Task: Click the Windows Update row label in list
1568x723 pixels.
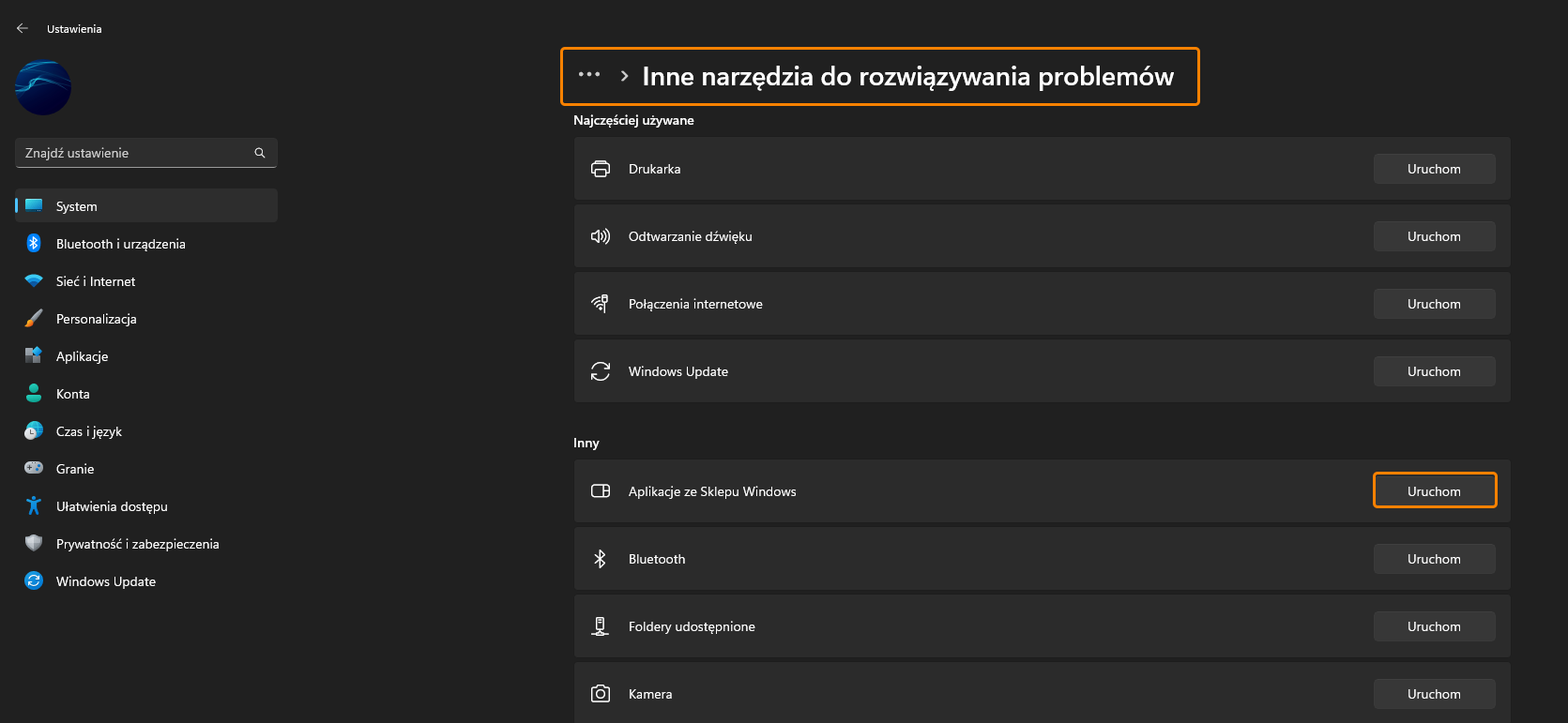Action: pos(677,371)
